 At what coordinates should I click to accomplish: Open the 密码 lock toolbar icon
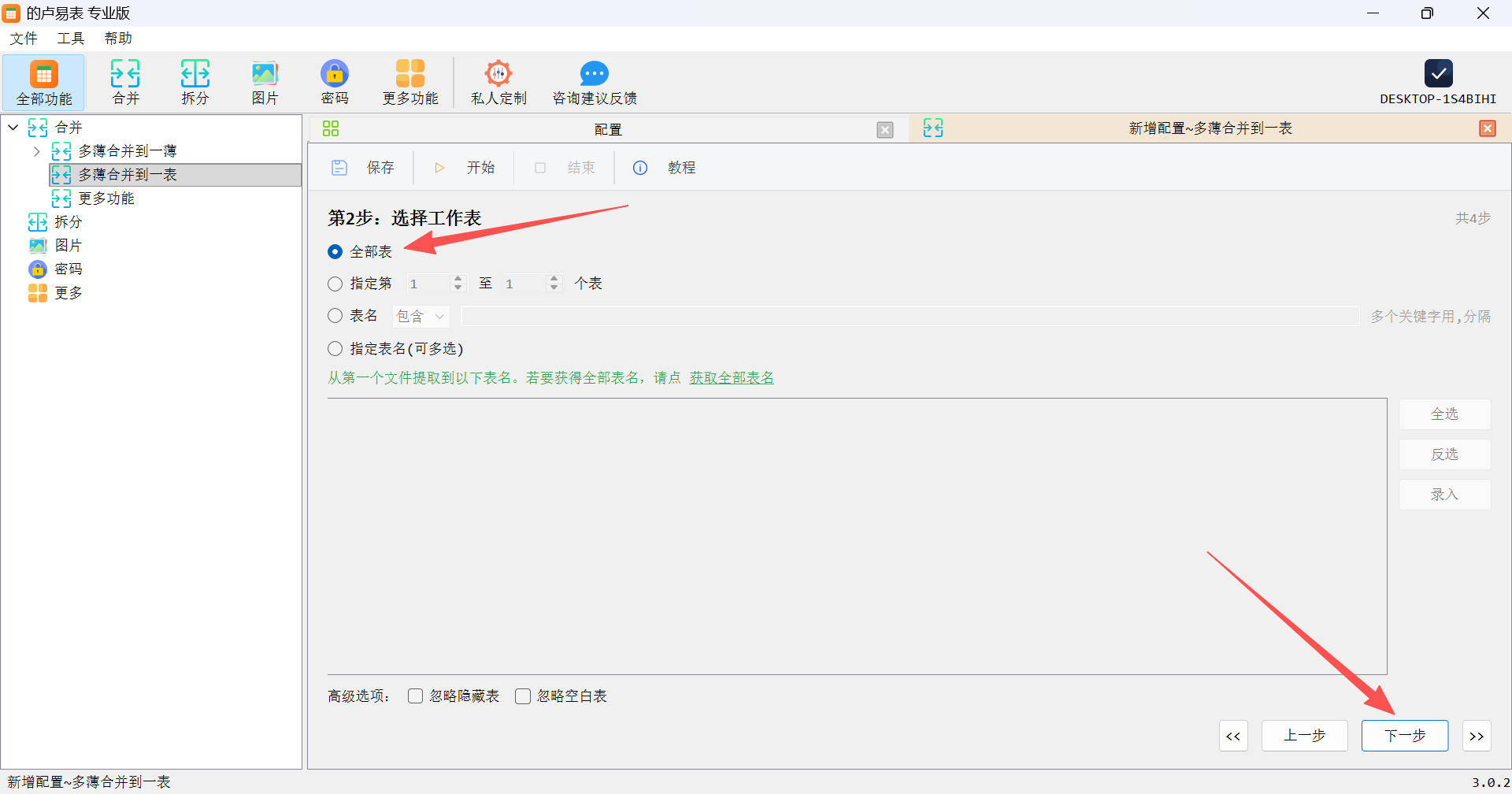point(334,82)
